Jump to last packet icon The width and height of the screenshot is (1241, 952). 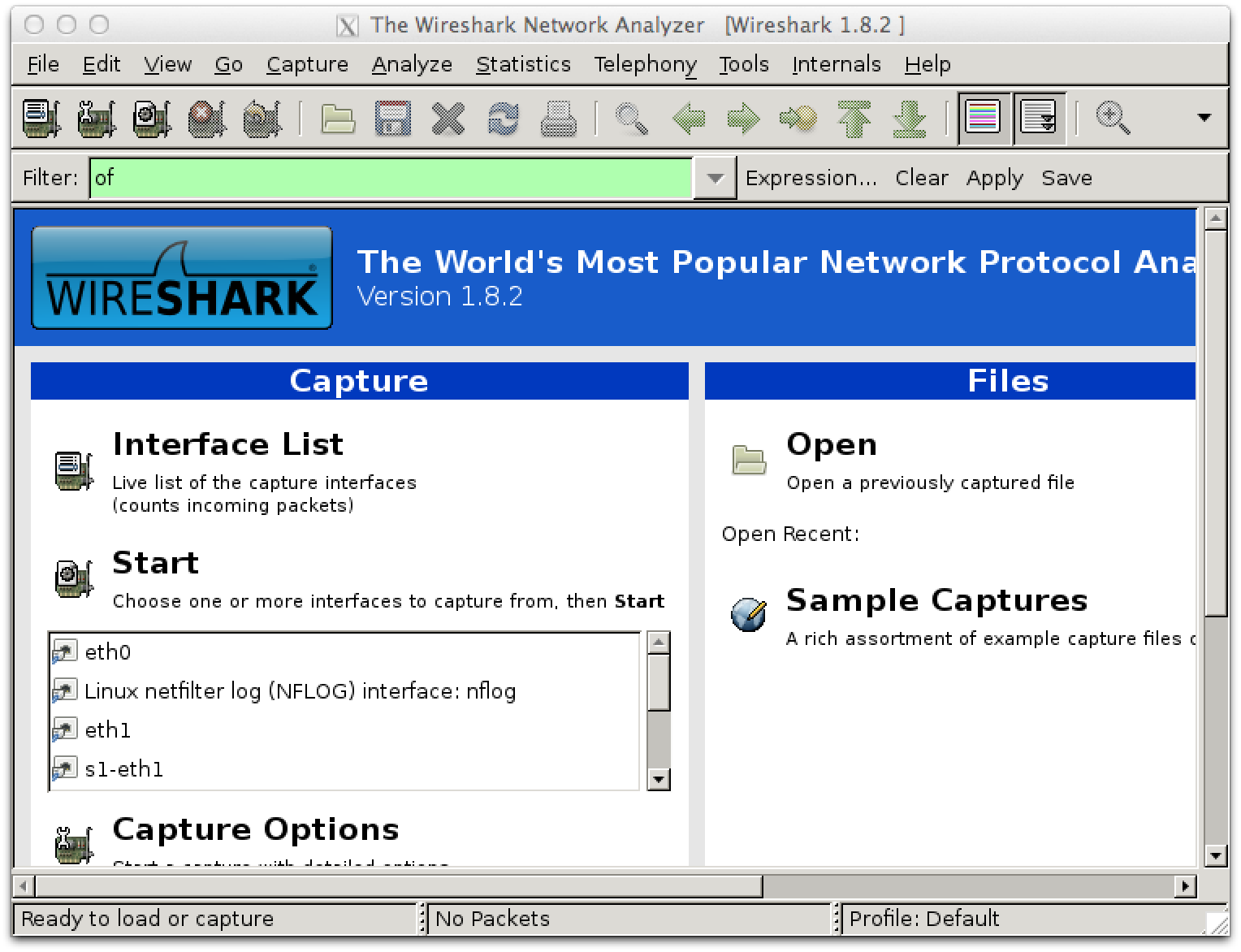point(910,119)
